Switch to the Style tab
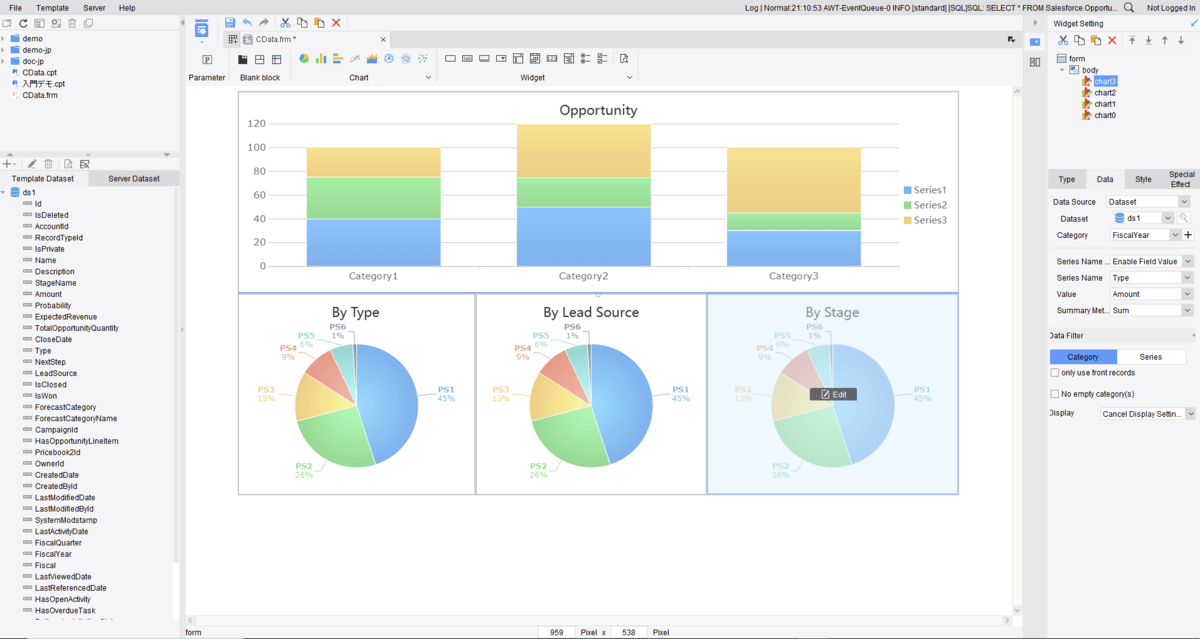The image size is (1200, 639). [1143, 179]
